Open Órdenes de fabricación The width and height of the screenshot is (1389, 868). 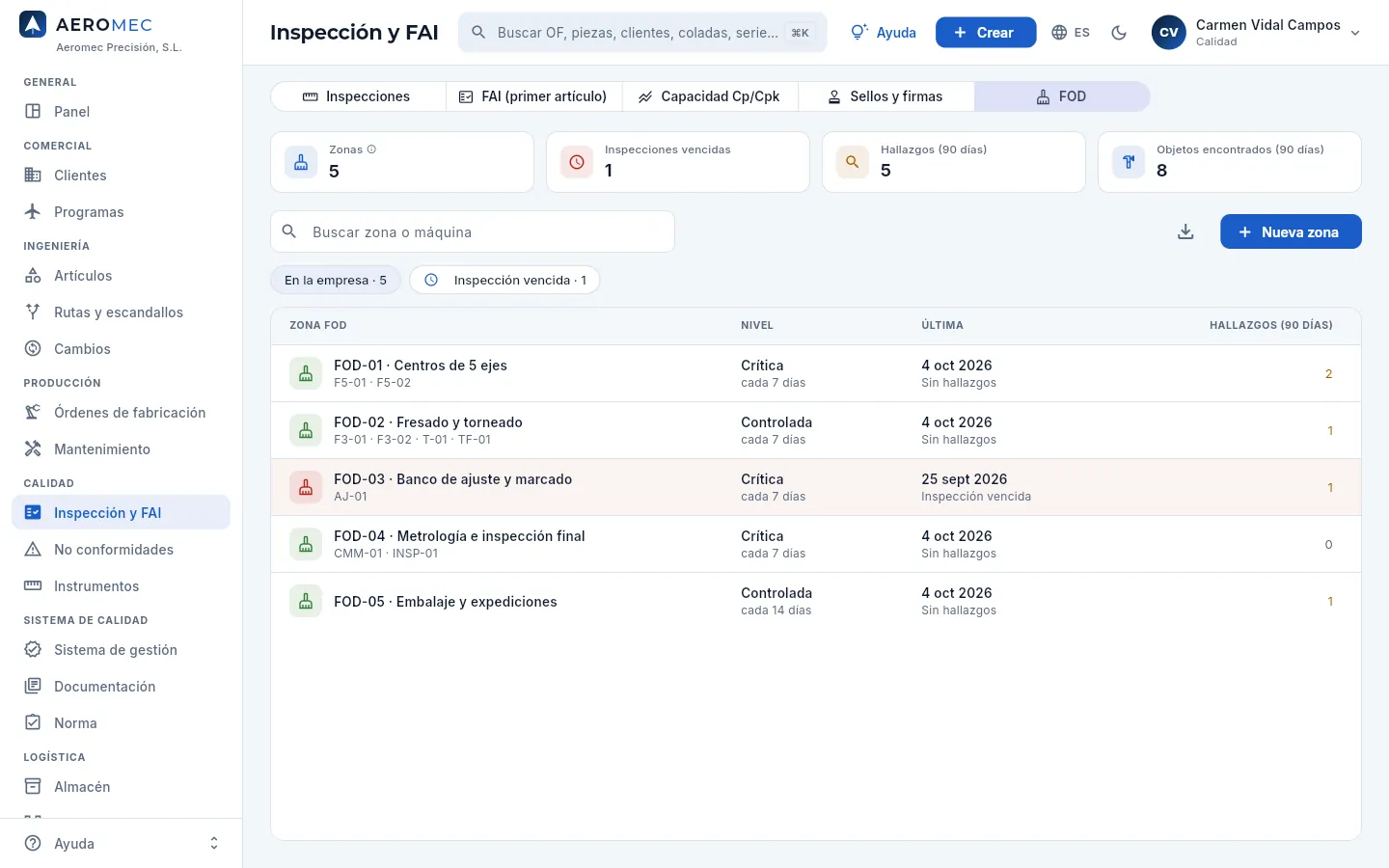pos(121,413)
